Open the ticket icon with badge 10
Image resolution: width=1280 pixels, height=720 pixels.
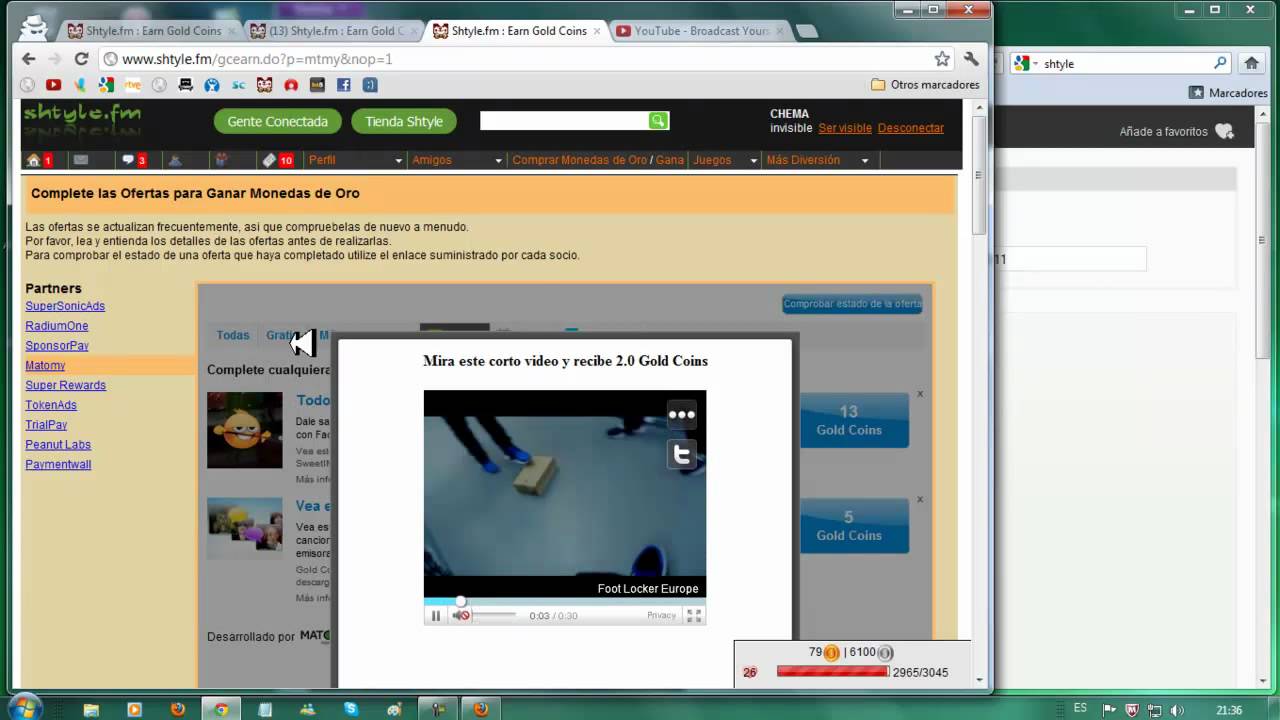tap(269, 160)
